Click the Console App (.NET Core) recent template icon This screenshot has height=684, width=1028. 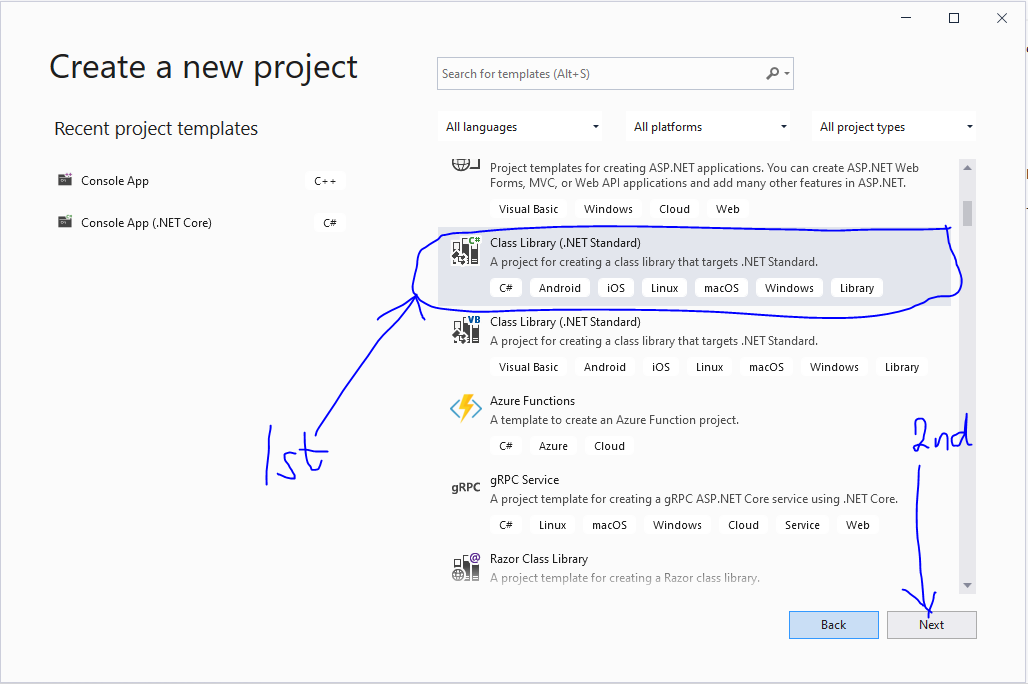(x=65, y=222)
